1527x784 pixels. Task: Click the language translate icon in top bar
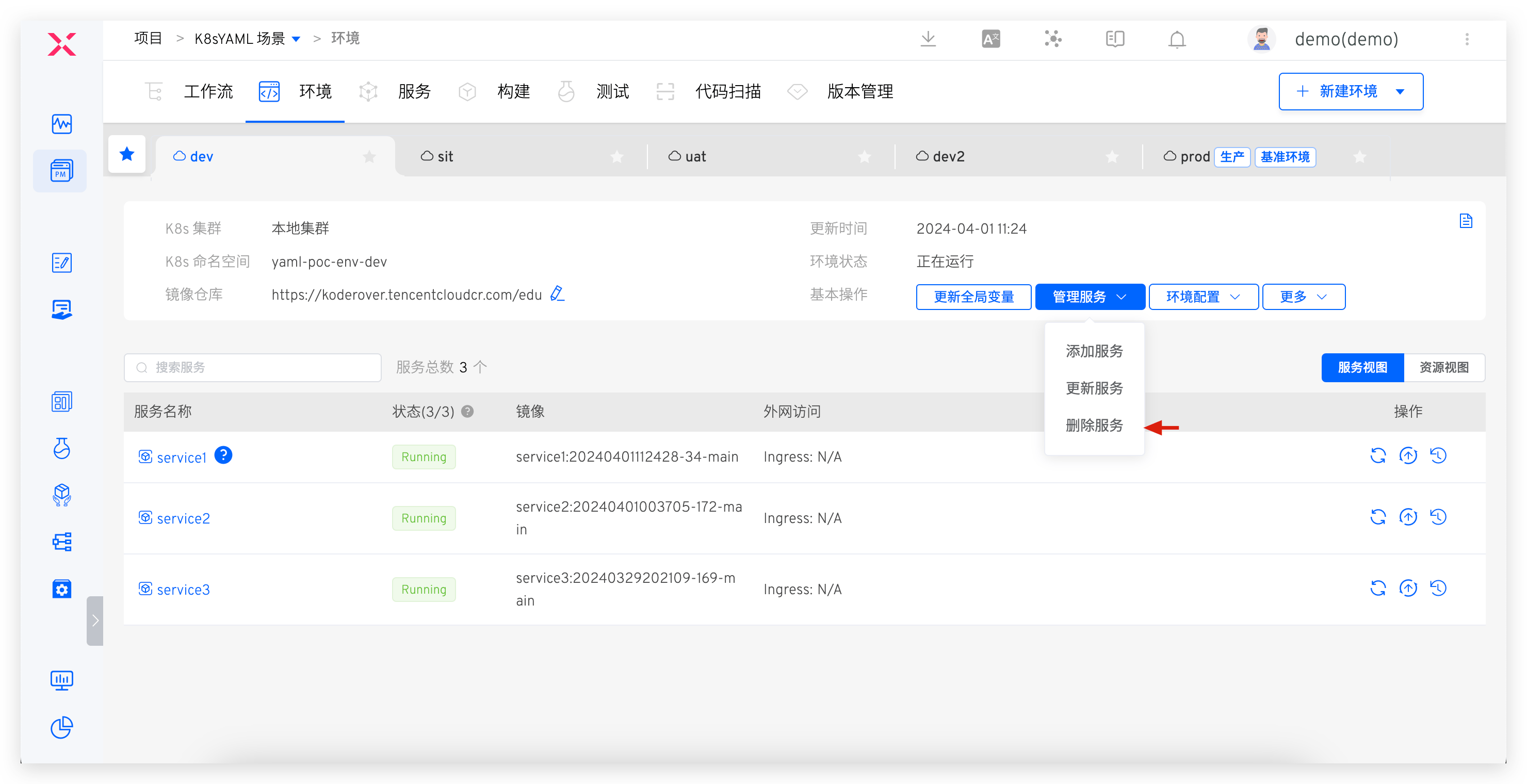pos(990,39)
